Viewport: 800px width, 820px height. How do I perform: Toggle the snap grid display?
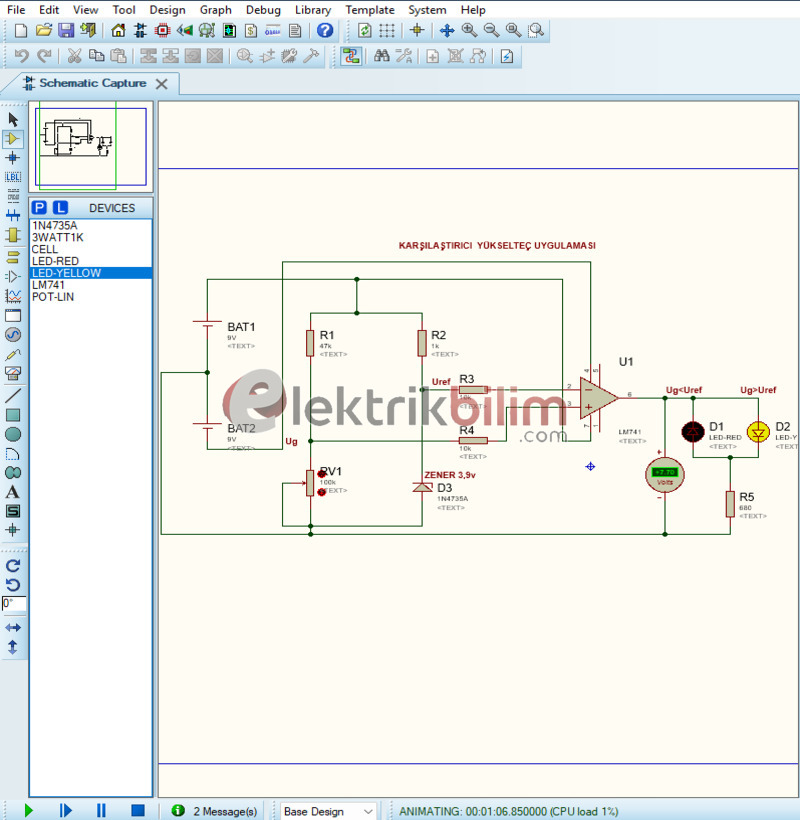pyautogui.click(x=386, y=30)
